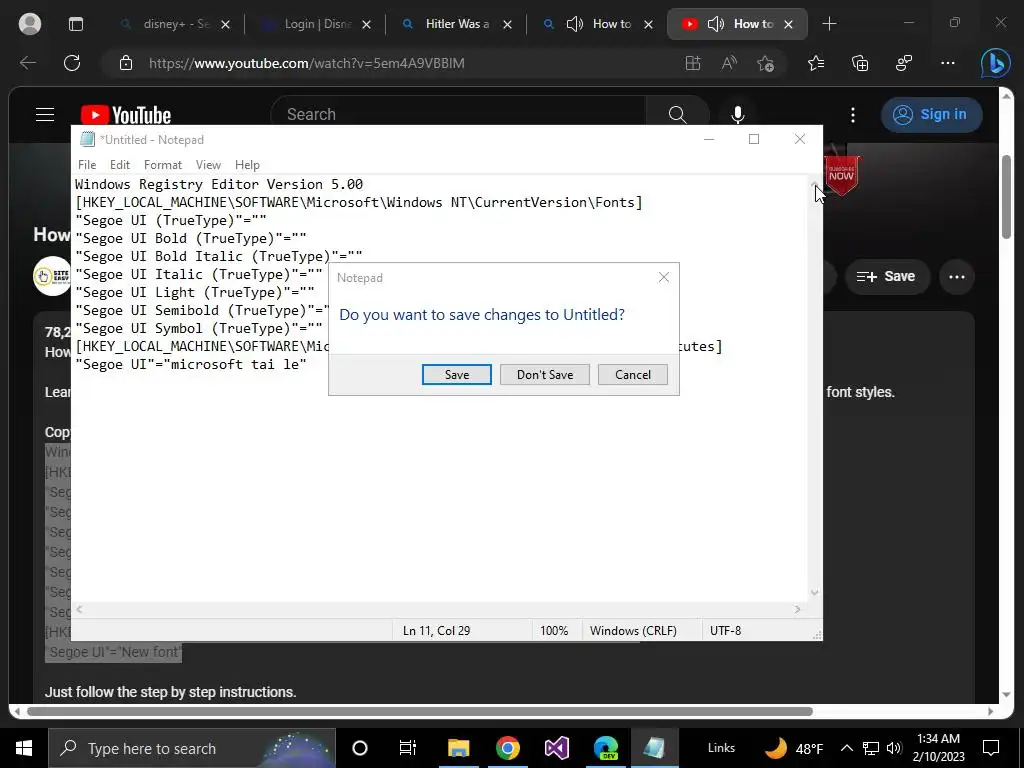Open the Bing sidebar button
The height and width of the screenshot is (768, 1024).
click(995, 63)
